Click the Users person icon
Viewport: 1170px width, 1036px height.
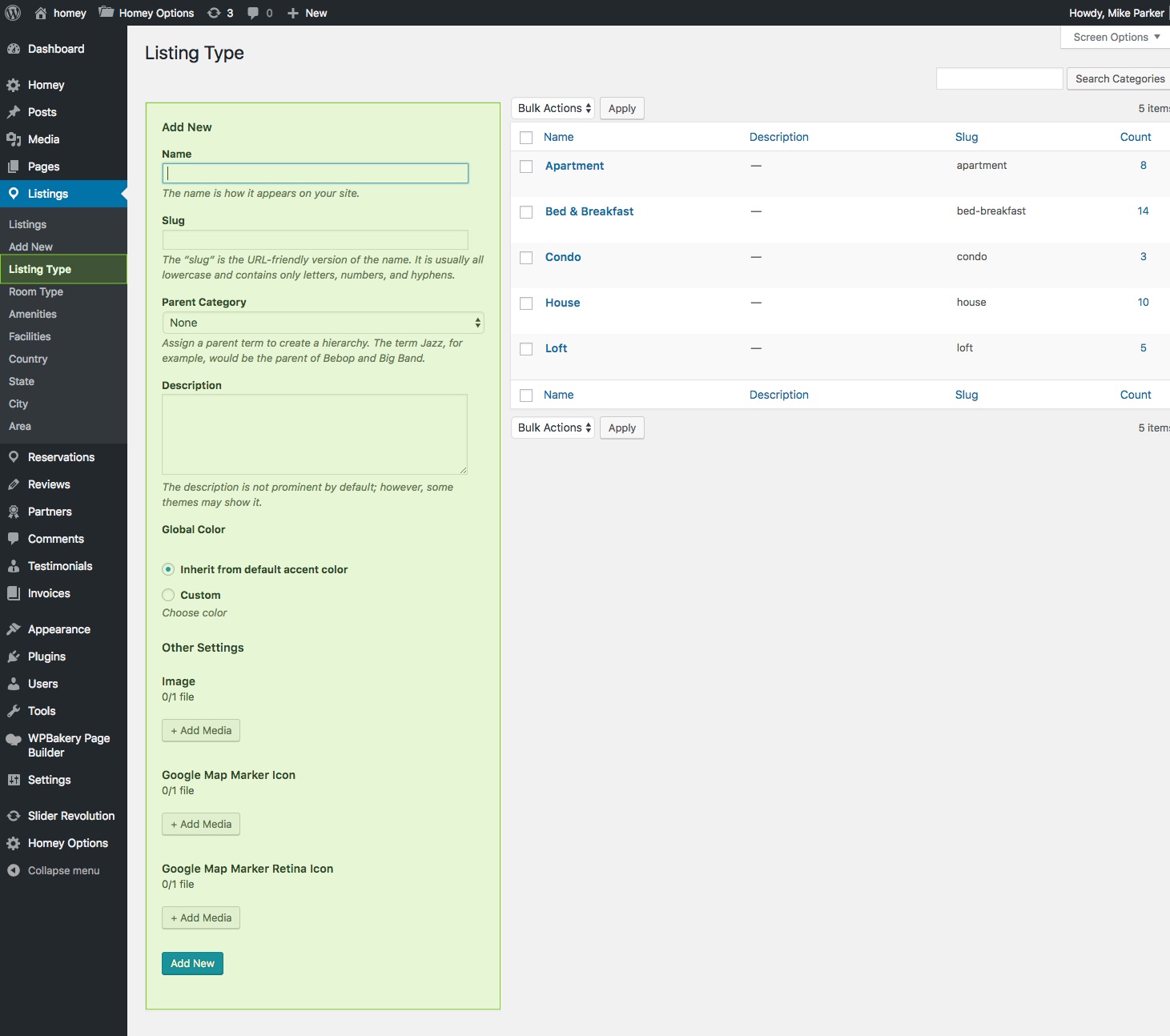[x=14, y=684]
